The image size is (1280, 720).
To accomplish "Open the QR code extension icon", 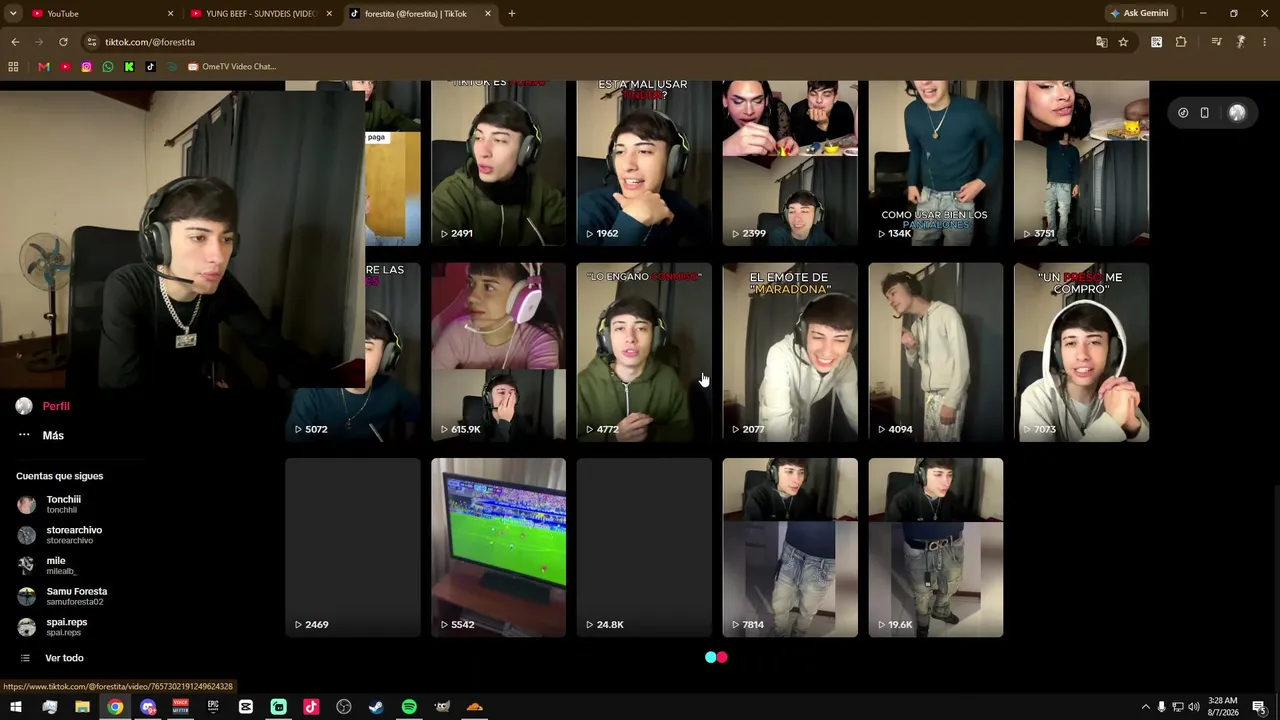I will click(1156, 42).
